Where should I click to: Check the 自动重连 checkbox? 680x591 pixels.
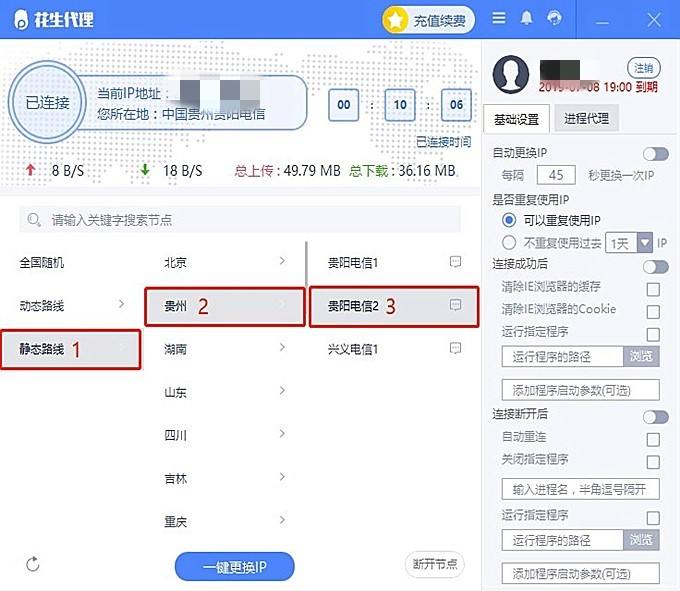[x=653, y=439]
